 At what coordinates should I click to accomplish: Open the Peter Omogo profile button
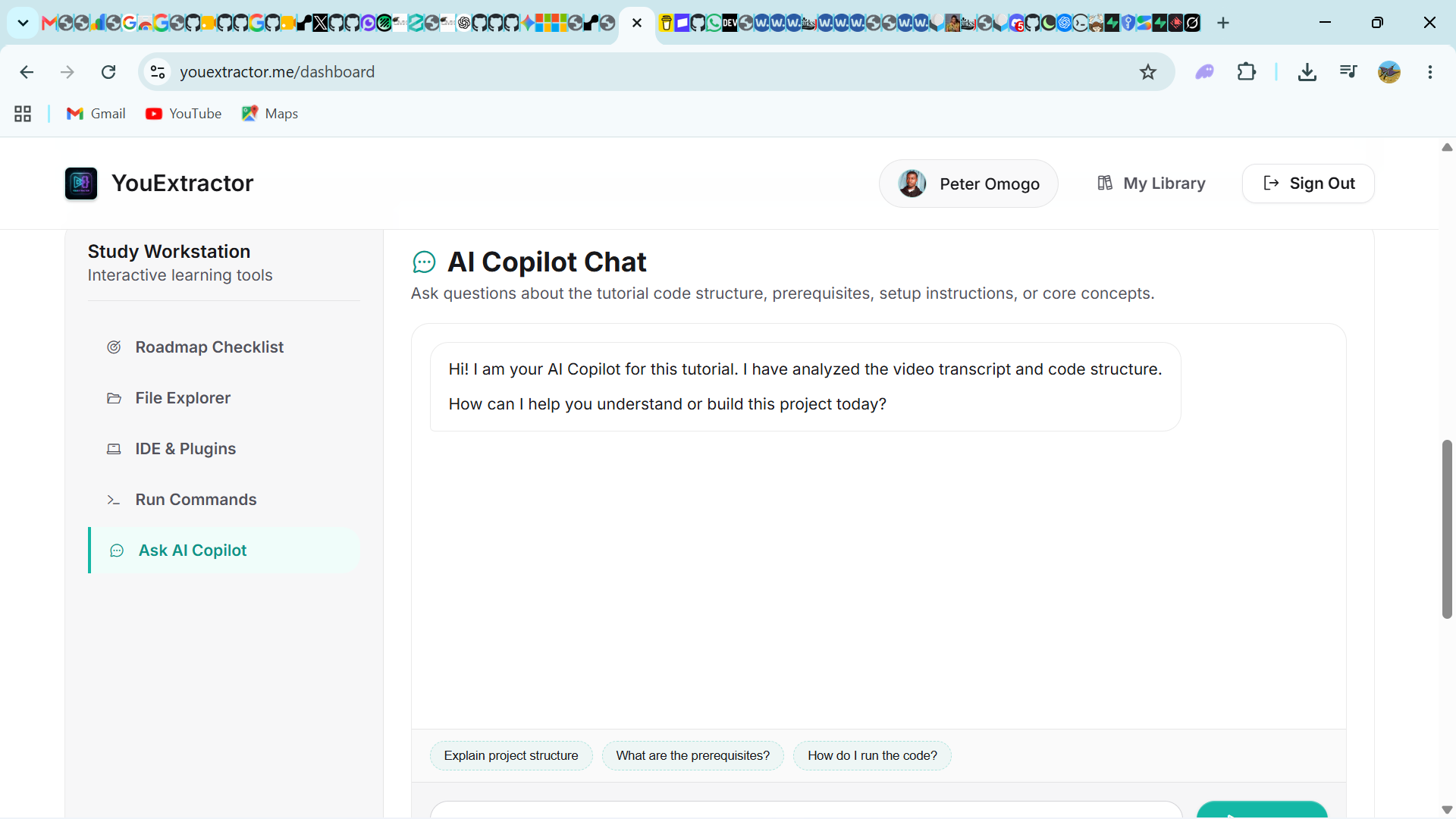968,184
